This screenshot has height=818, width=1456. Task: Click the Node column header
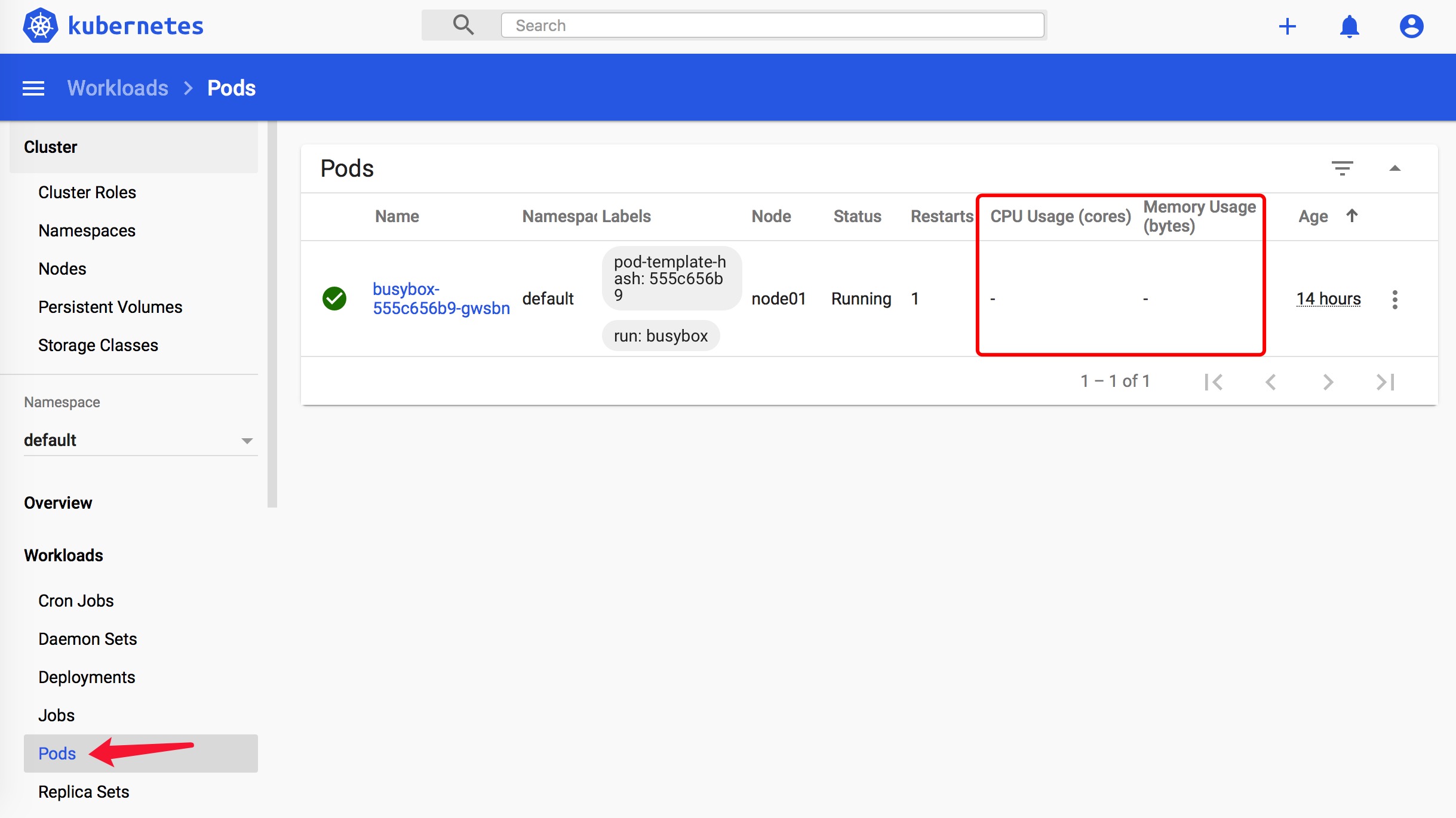click(x=772, y=216)
